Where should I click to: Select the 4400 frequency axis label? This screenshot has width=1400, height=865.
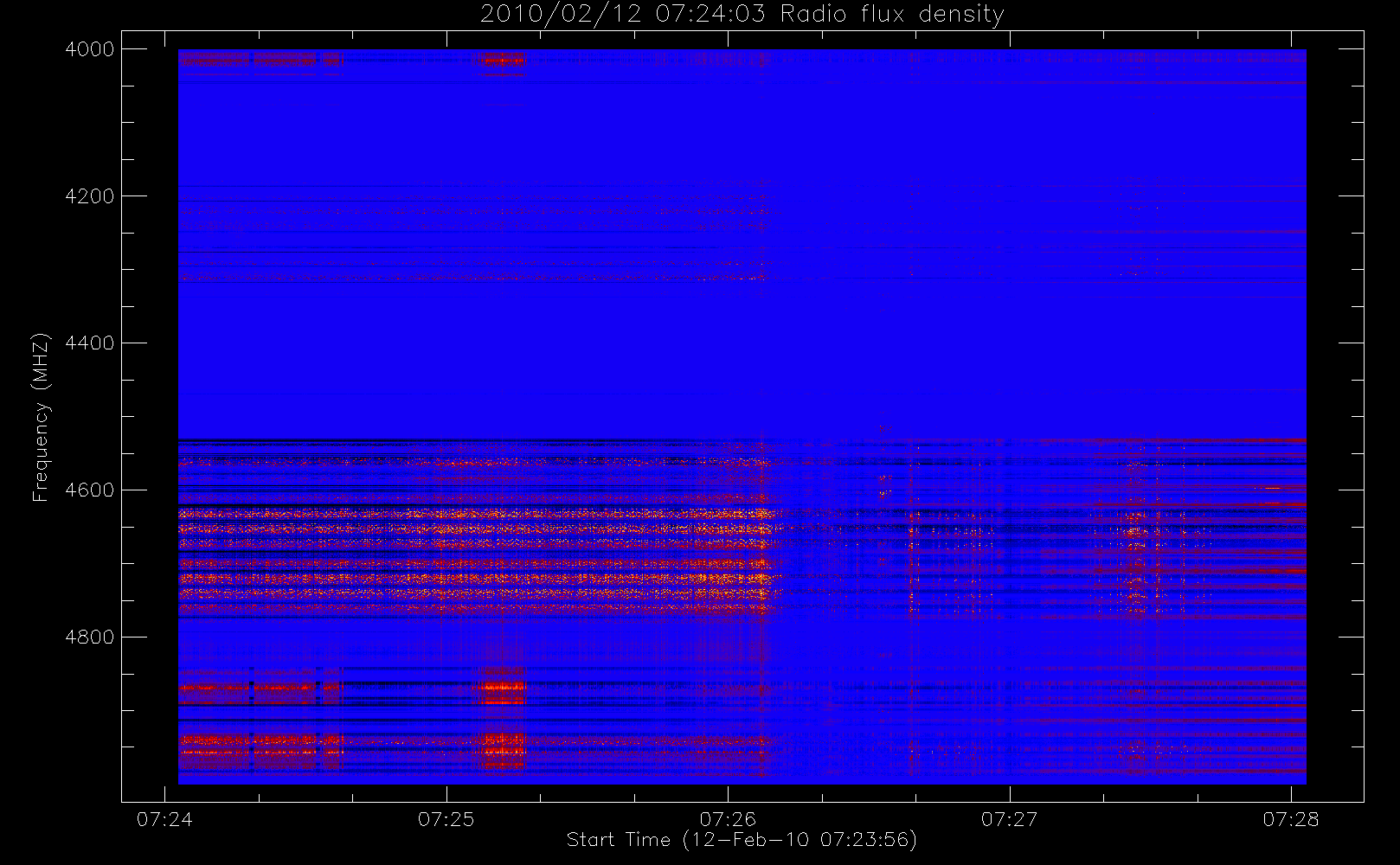point(90,343)
